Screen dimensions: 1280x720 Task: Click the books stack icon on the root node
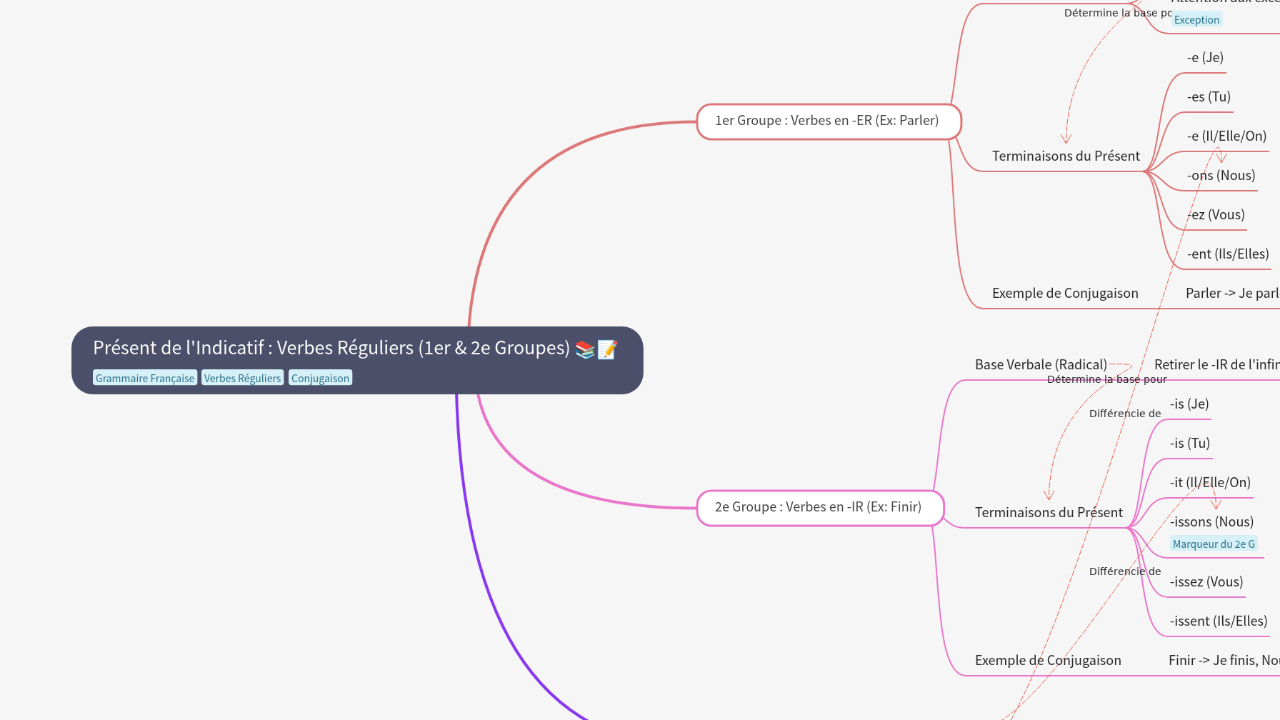586,348
